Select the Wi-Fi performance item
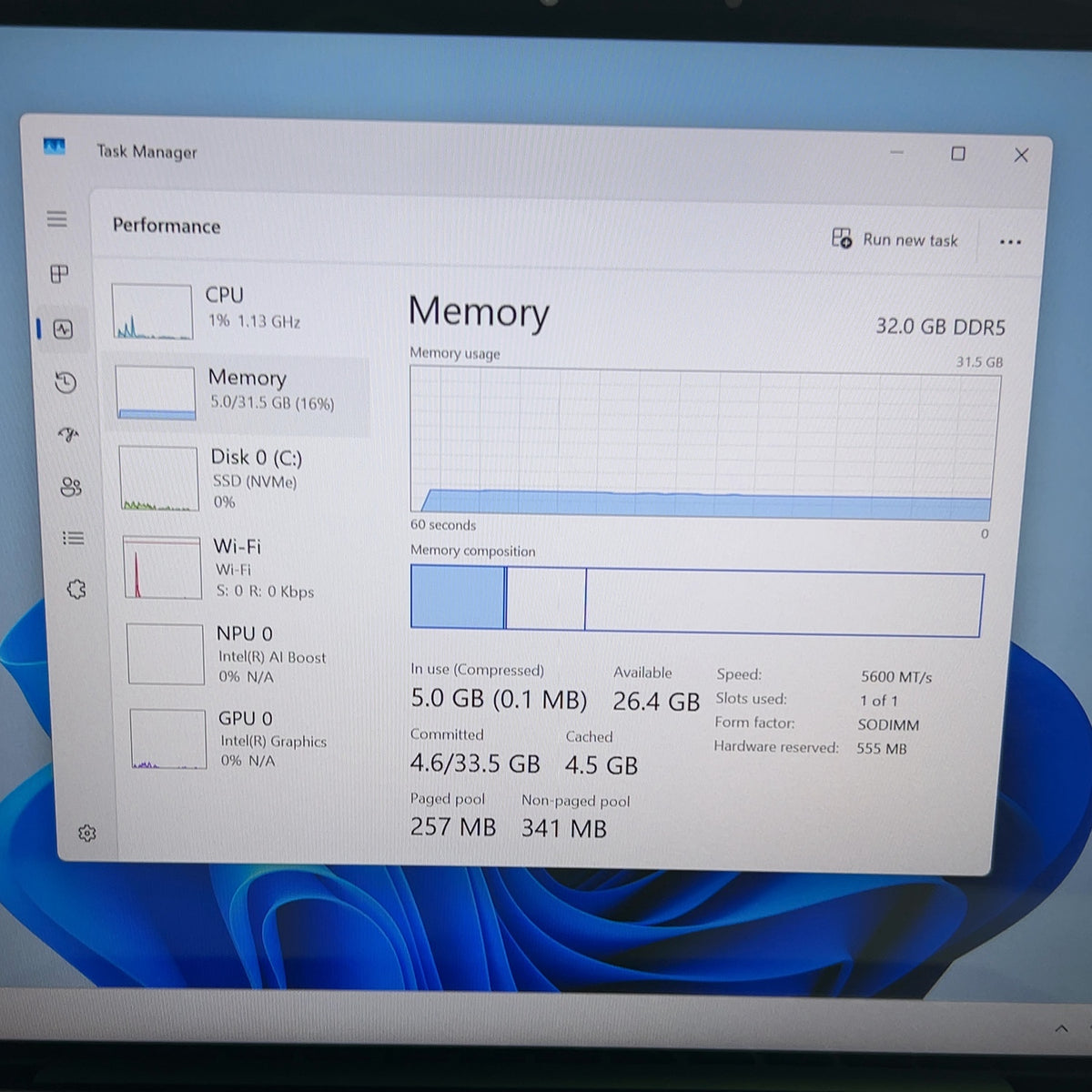Screen dimensions: 1092x1092 246,567
